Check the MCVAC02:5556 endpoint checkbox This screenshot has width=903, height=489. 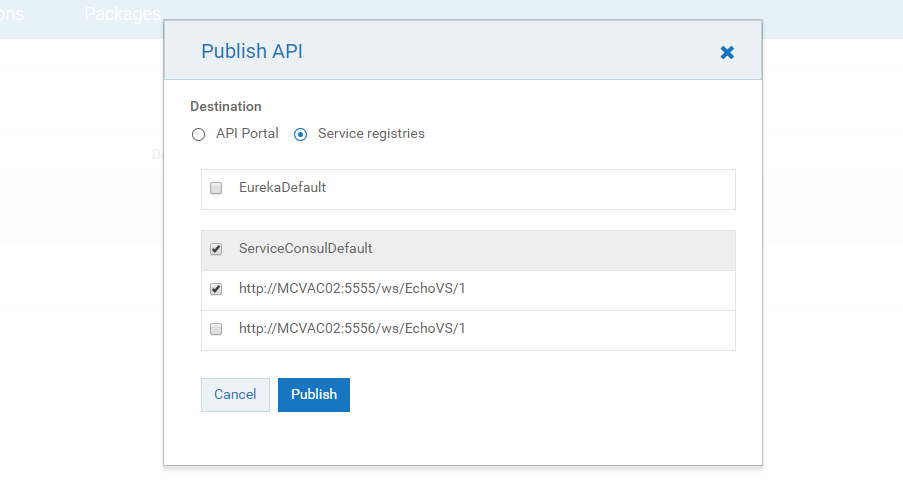(x=216, y=329)
